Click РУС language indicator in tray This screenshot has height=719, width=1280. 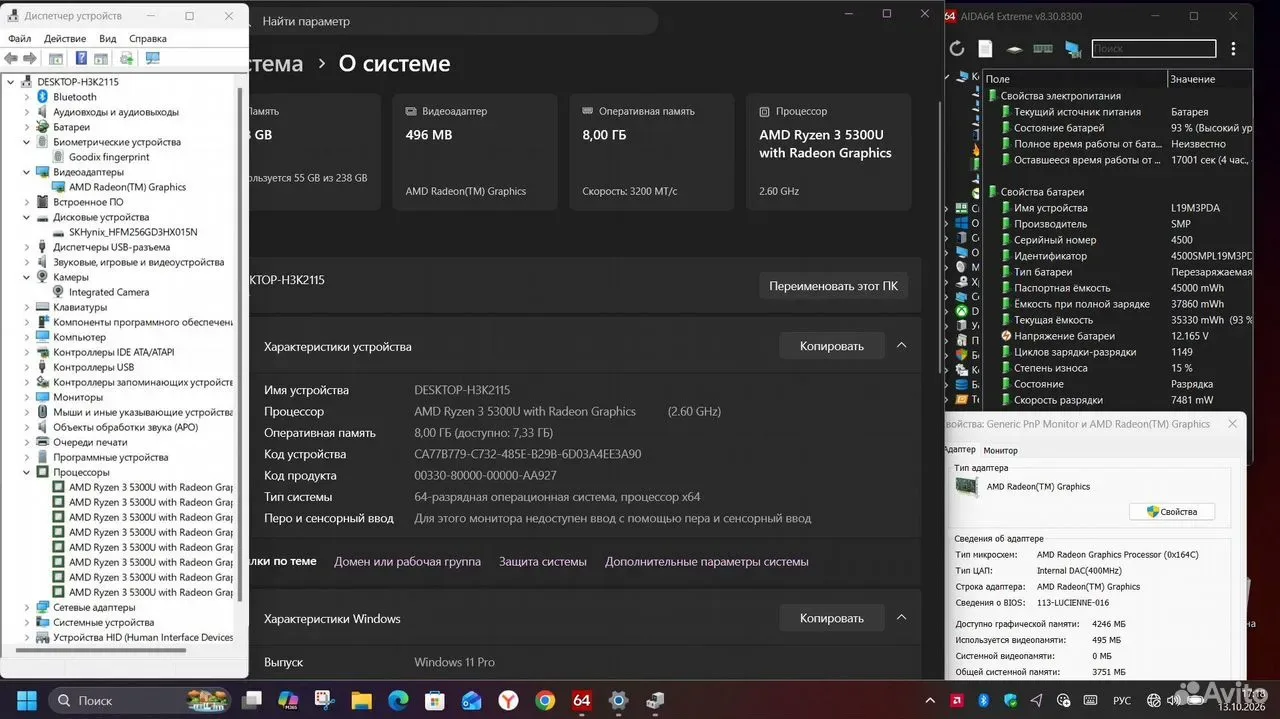(1122, 700)
